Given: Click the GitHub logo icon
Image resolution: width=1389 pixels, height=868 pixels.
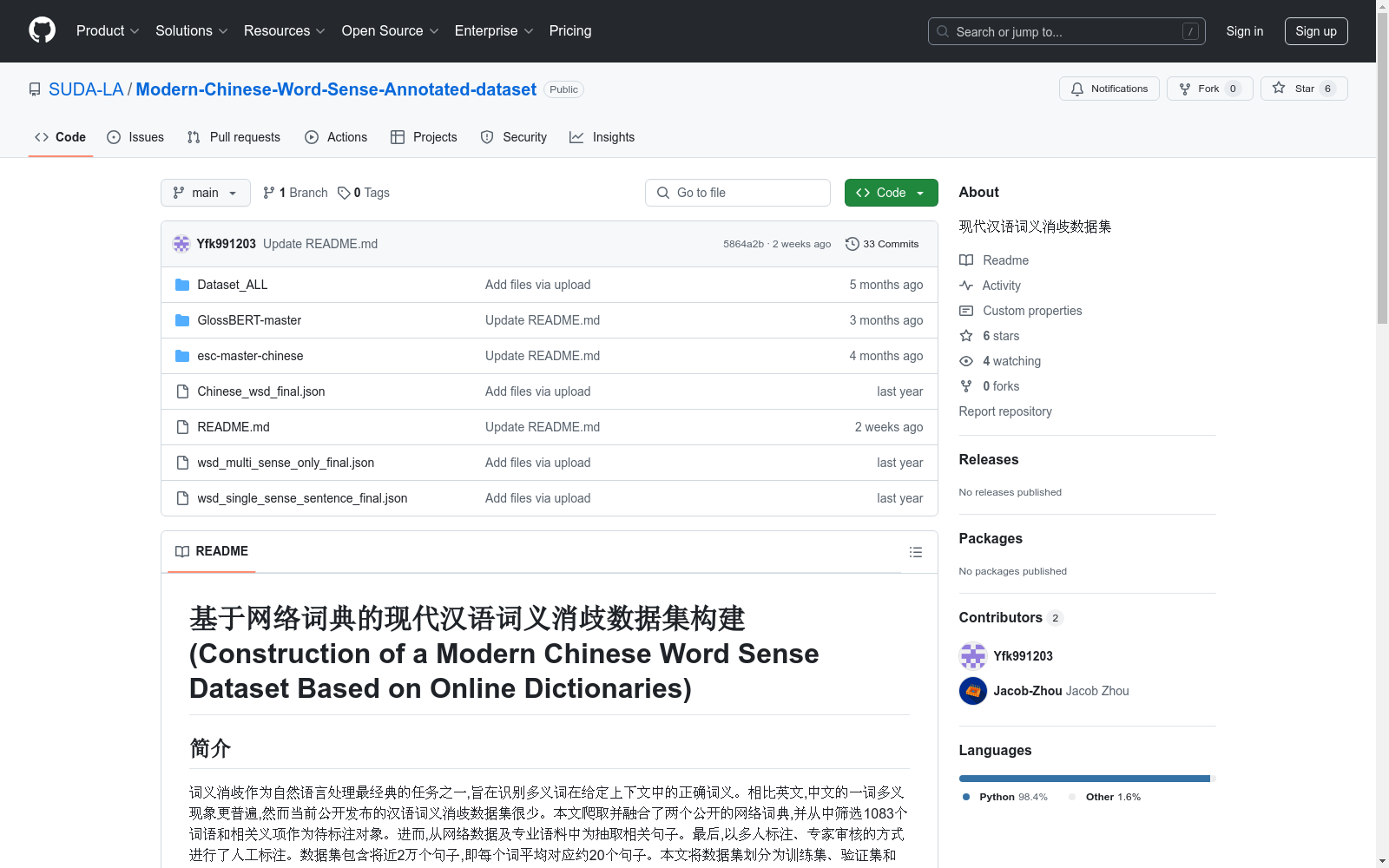Looking at the screenshot, I should [42, 30].
